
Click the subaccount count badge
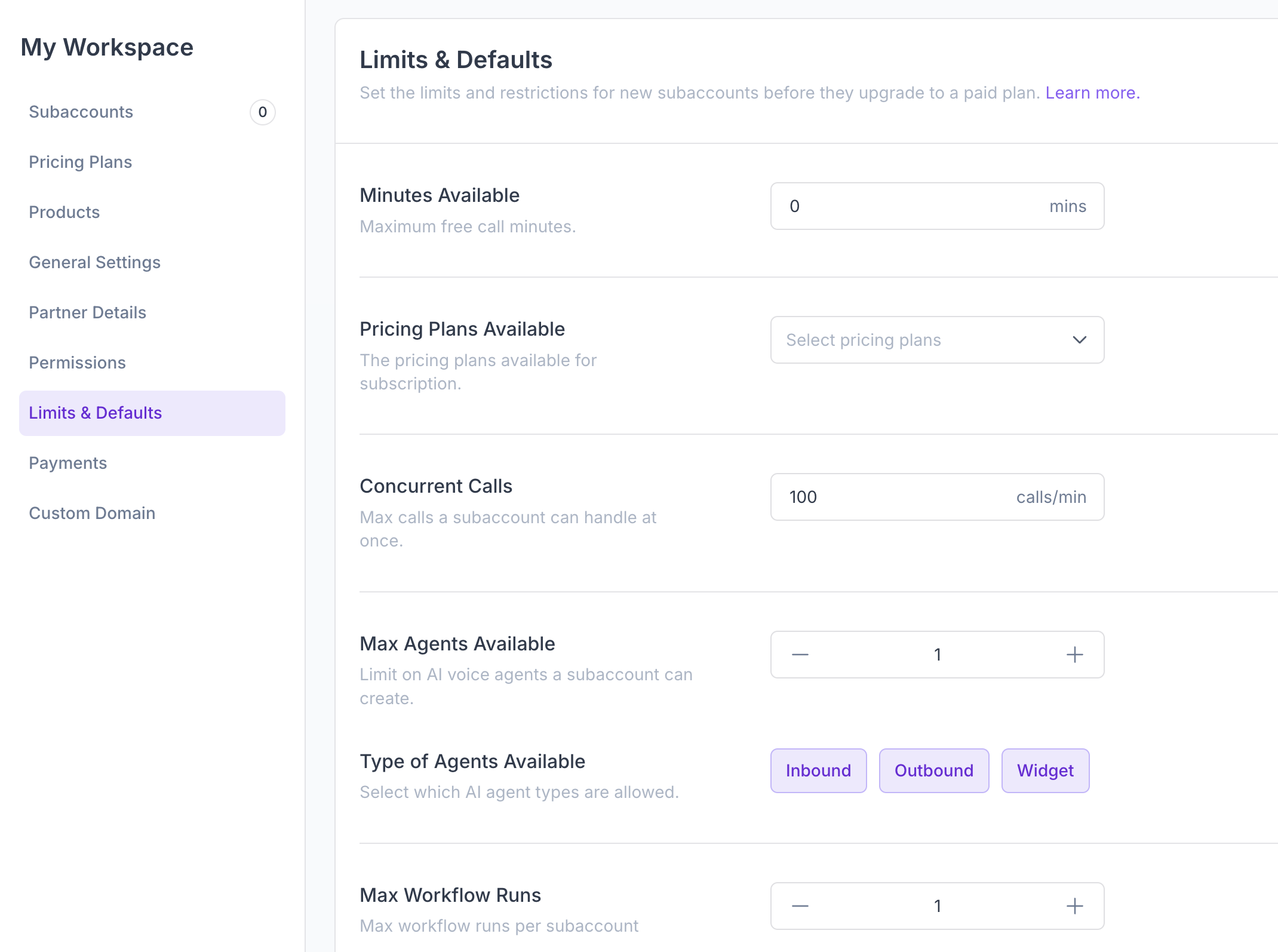click(263, 112)
